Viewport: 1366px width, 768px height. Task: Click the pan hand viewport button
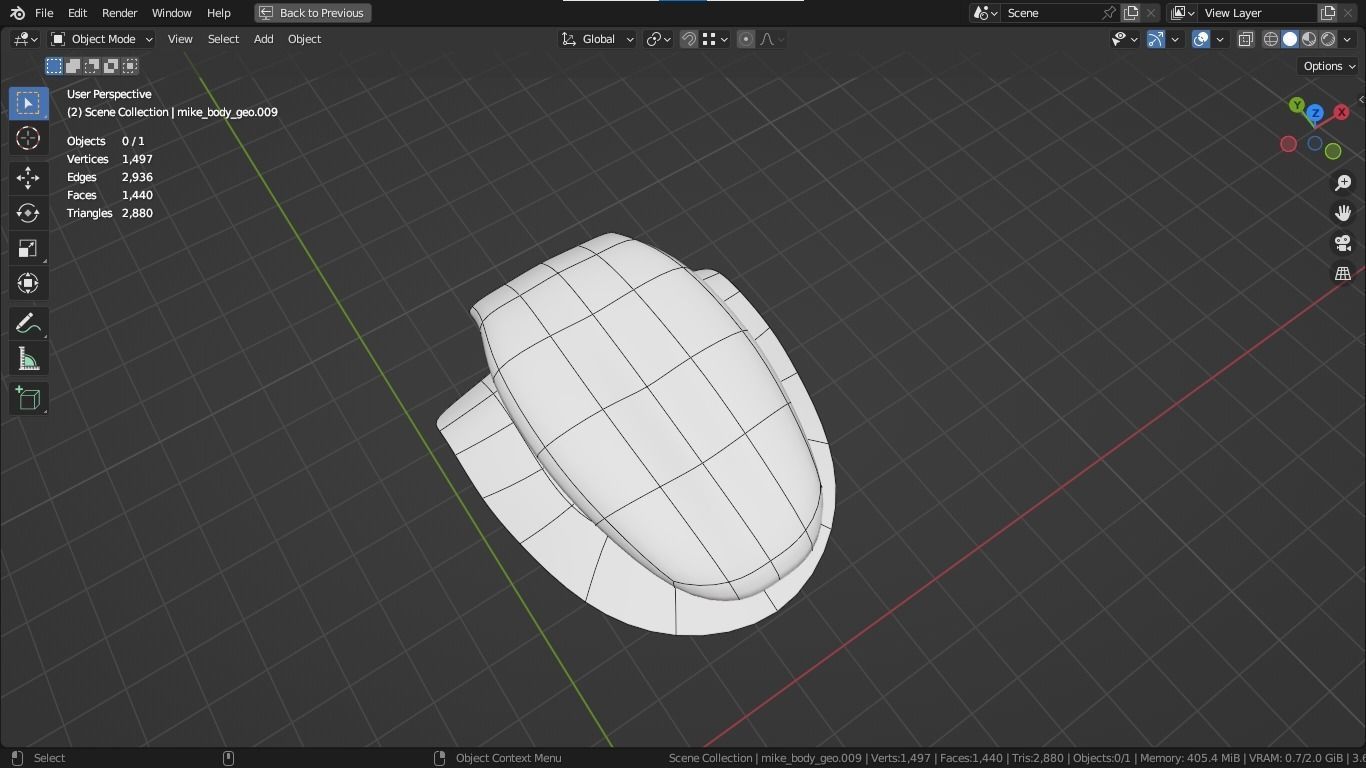click(x=1343, y=213)
